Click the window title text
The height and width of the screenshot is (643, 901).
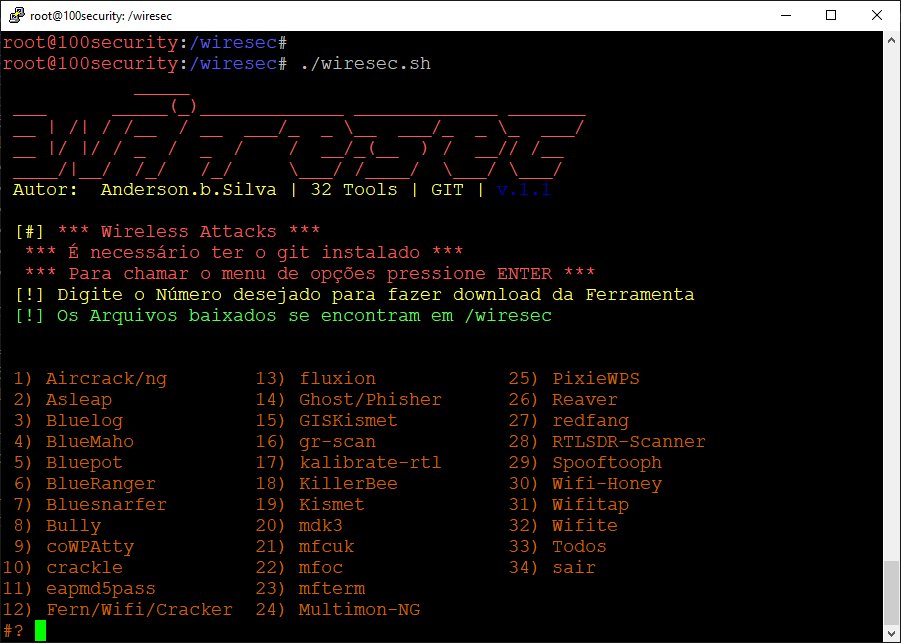point(101,16)
